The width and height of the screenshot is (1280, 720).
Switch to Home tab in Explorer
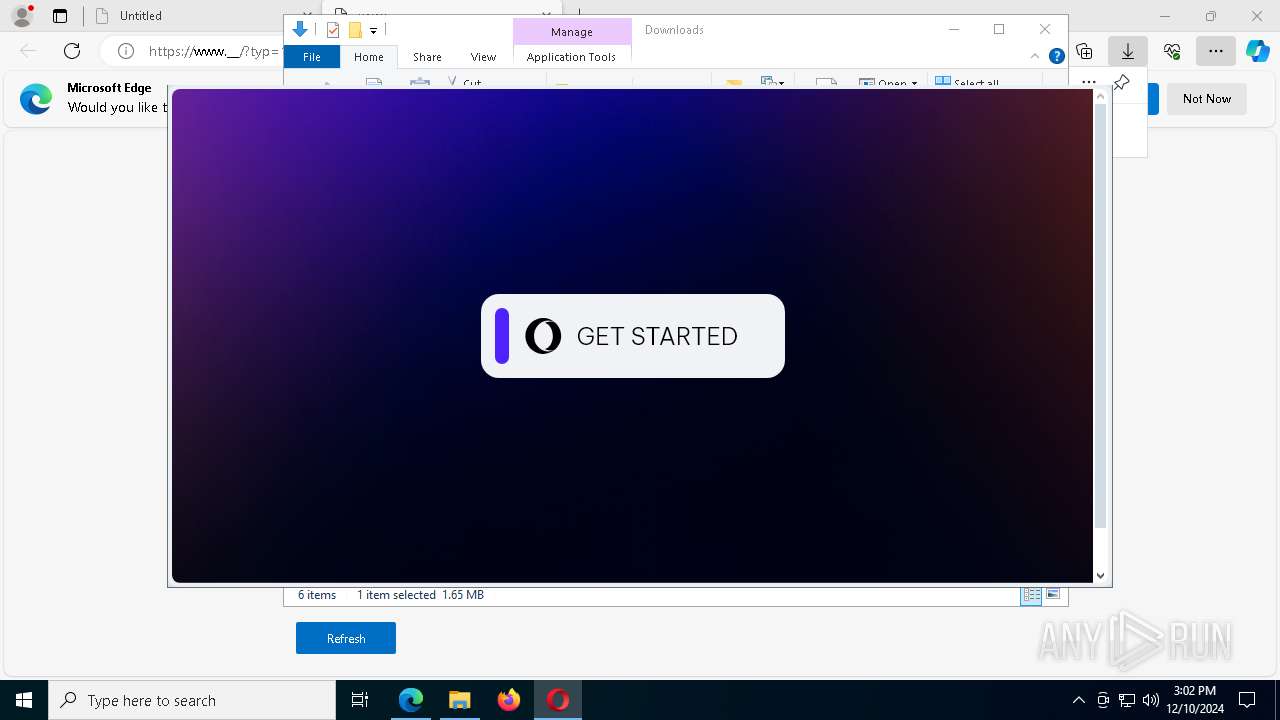point(369,57)
